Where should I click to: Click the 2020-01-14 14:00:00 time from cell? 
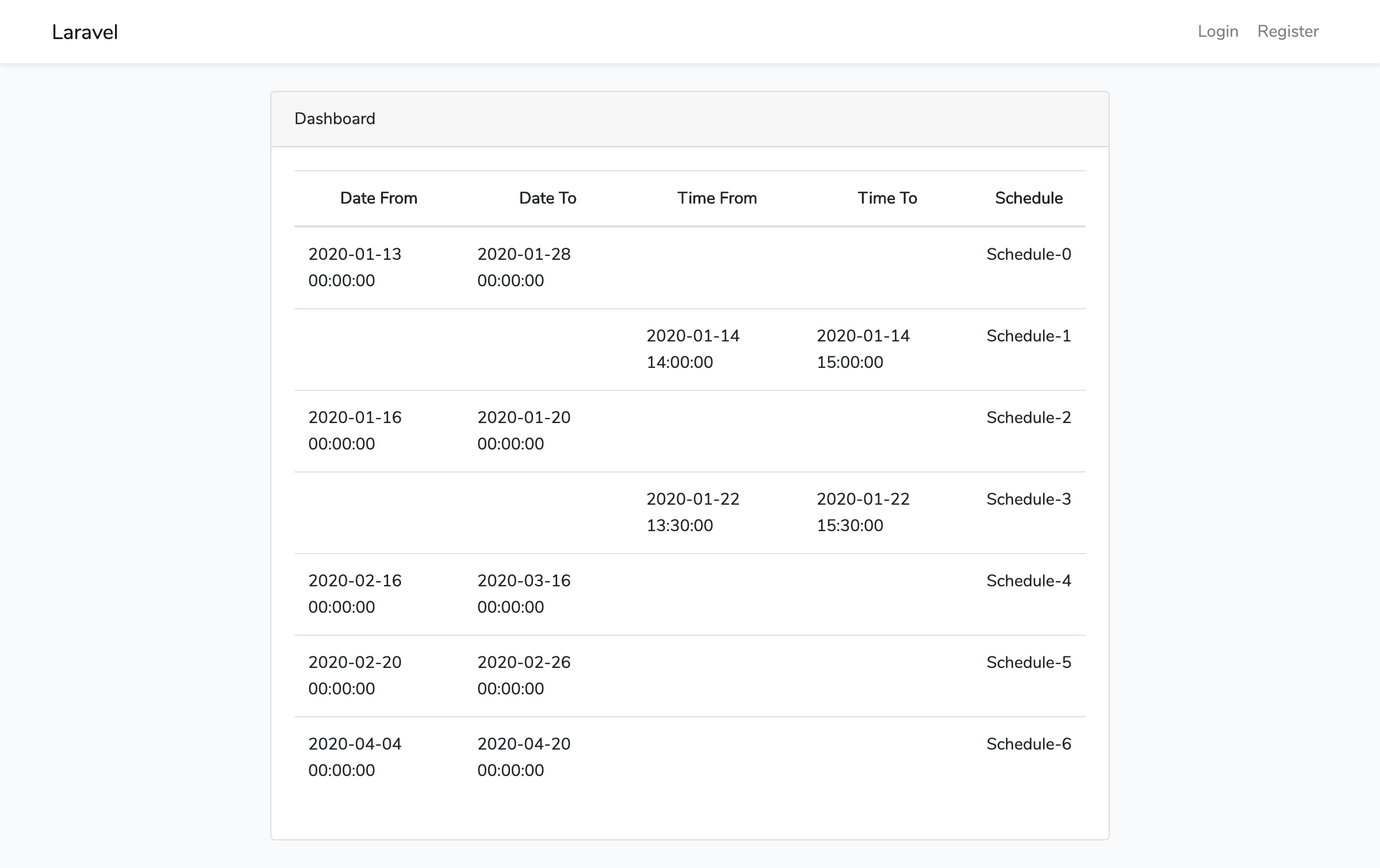(693, 349)
